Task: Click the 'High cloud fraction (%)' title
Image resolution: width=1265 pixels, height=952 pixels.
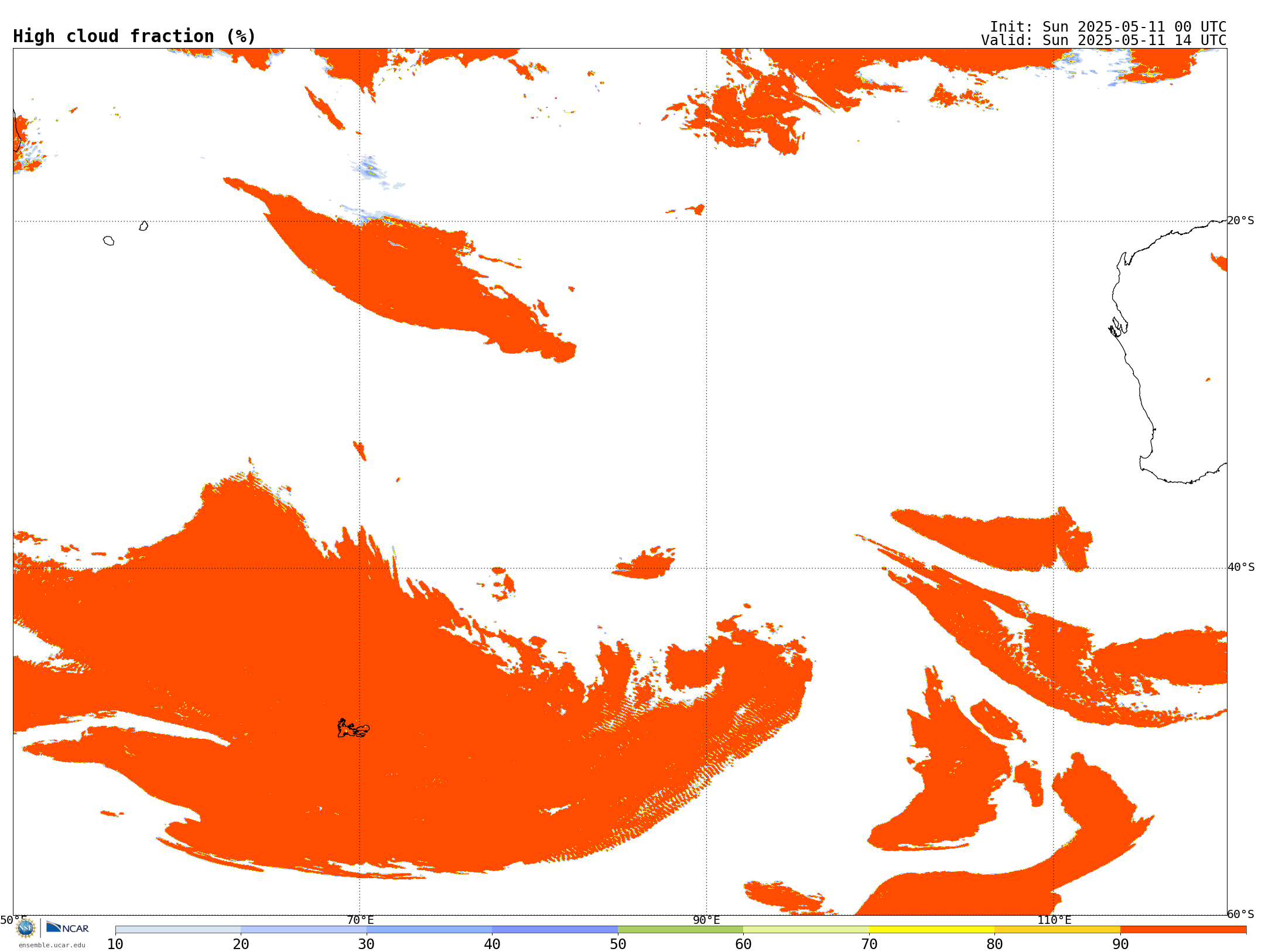Action: tap(134, 36)
